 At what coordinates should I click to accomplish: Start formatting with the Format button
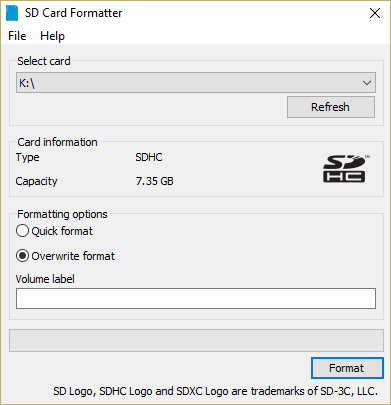point(347,368)
